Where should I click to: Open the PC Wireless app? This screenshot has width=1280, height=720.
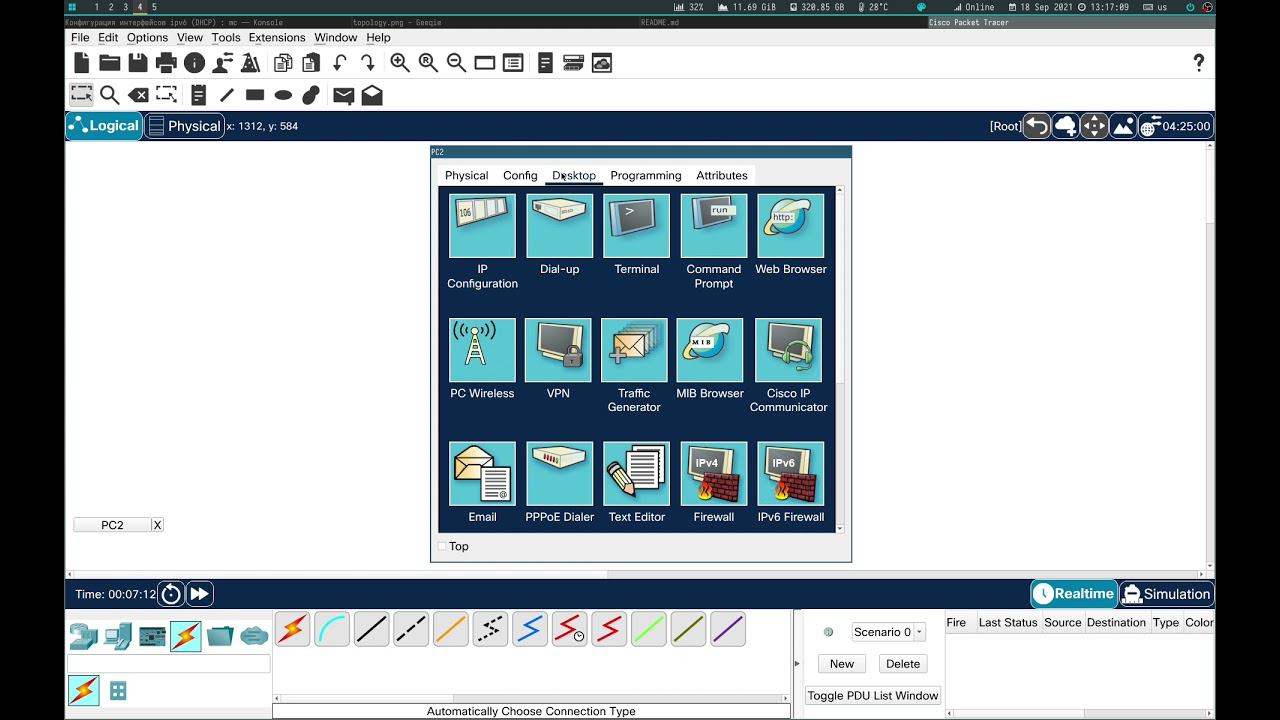coord(482,350)
